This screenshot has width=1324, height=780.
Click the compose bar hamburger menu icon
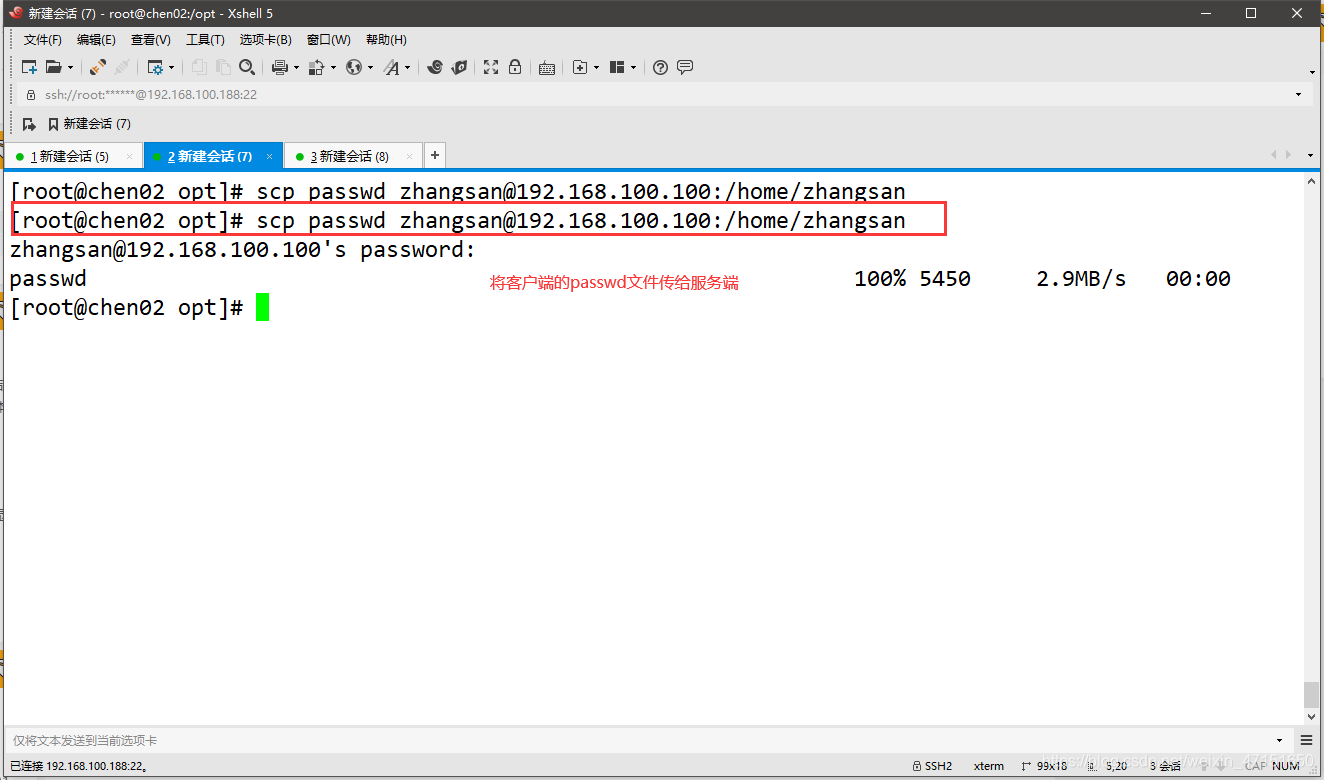(1306, 741)
